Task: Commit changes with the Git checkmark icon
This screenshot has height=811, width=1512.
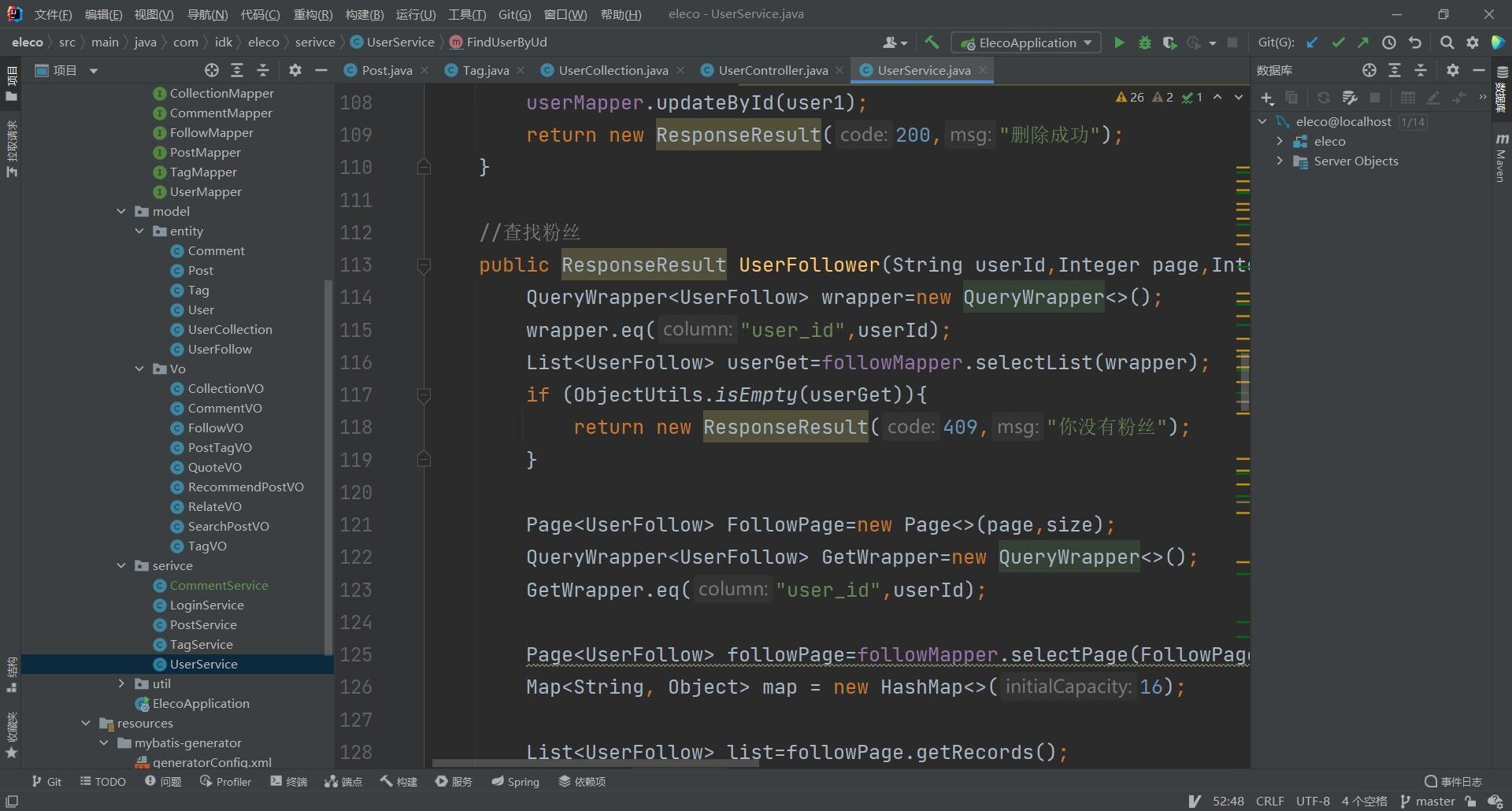Action: [x=1338, y=43]
